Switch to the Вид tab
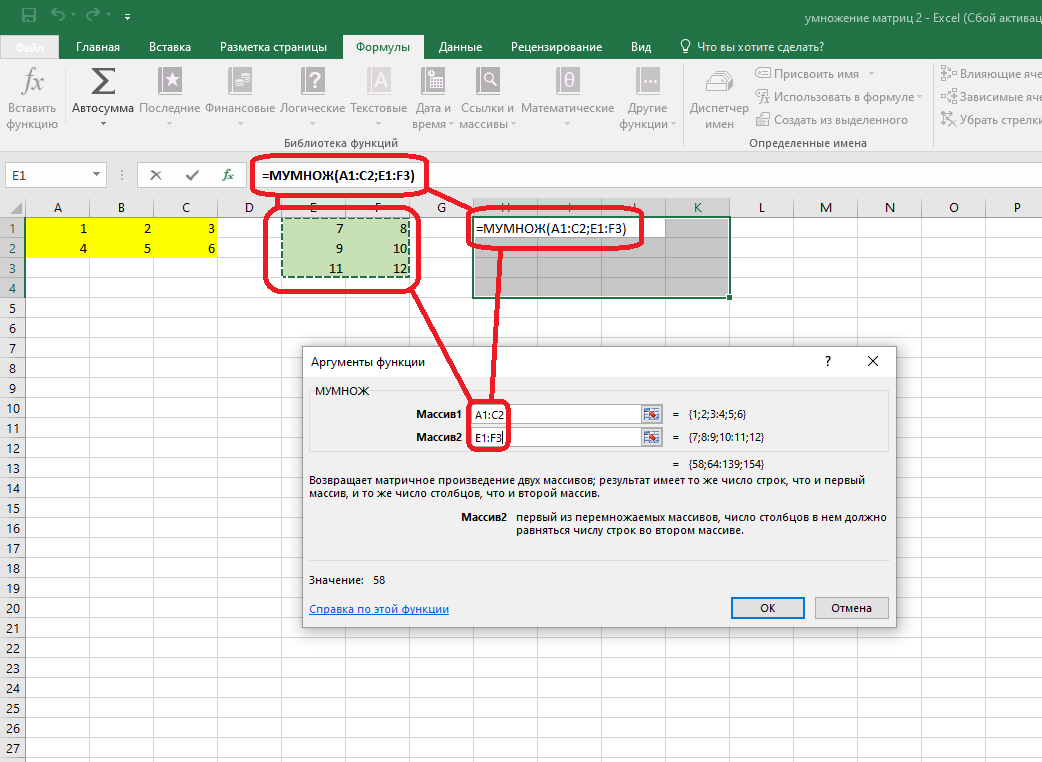The image size is (1042, 762). [x=641, y=47]
